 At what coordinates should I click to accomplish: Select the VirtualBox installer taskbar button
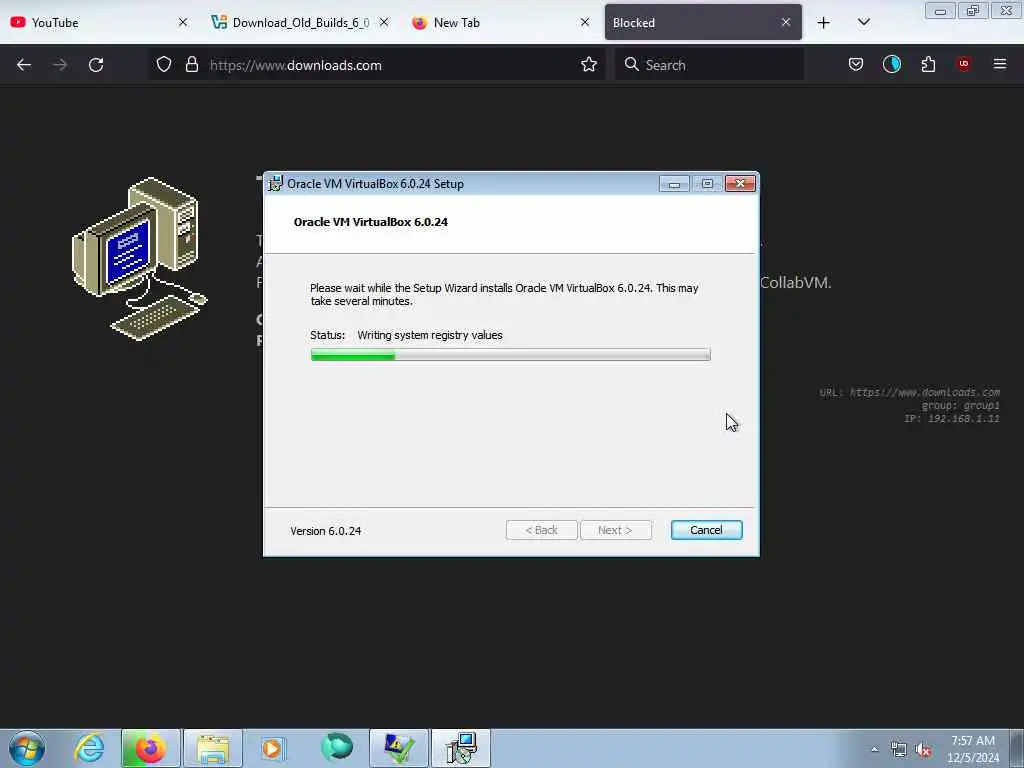tap(461, 748)
